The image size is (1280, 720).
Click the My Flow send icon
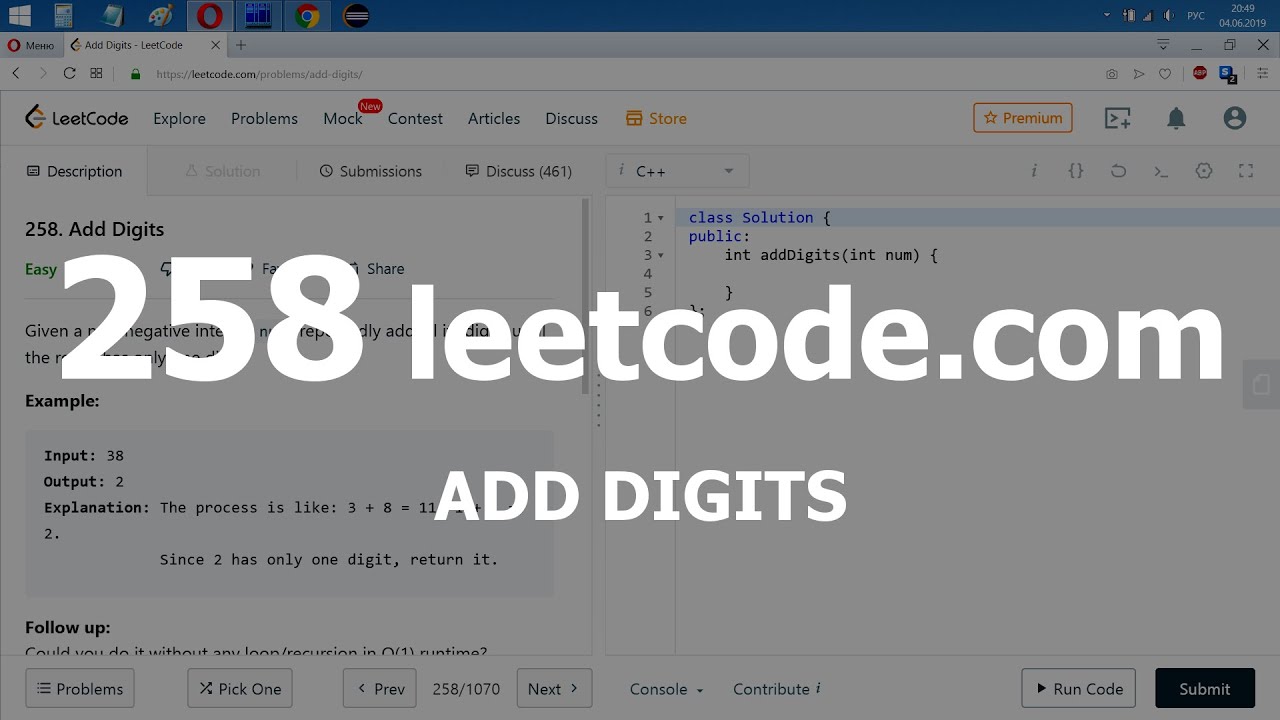1138,74
